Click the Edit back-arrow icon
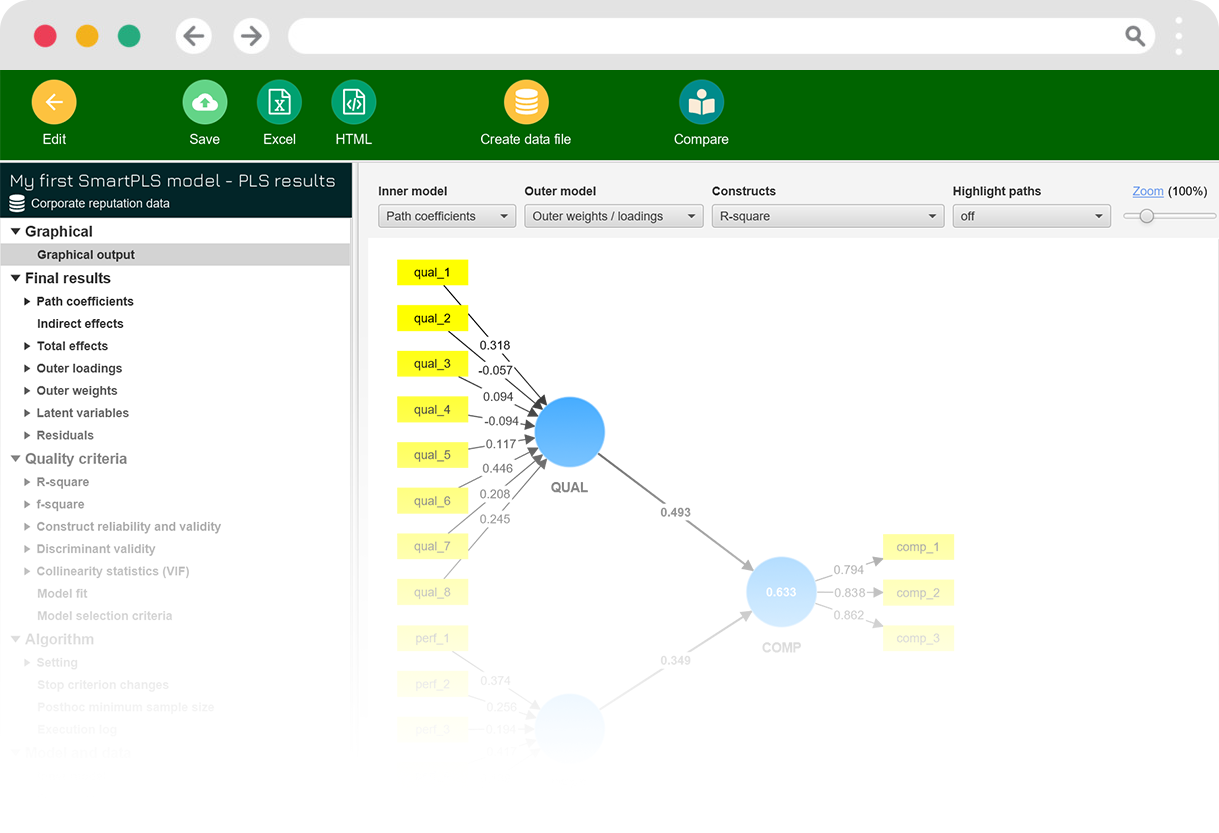Screen dimensions: 1219x833 coord(54,102)
